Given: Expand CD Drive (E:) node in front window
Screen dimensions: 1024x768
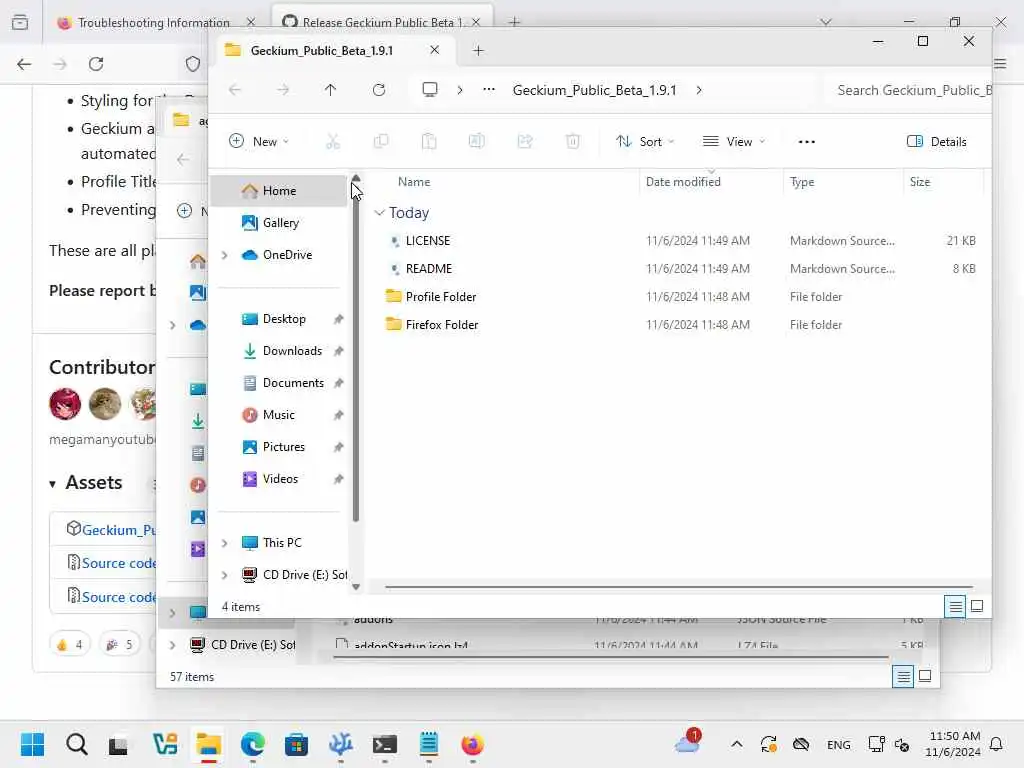Looking at the screenshot, I should pyautogui.click(x=225, y=575).
